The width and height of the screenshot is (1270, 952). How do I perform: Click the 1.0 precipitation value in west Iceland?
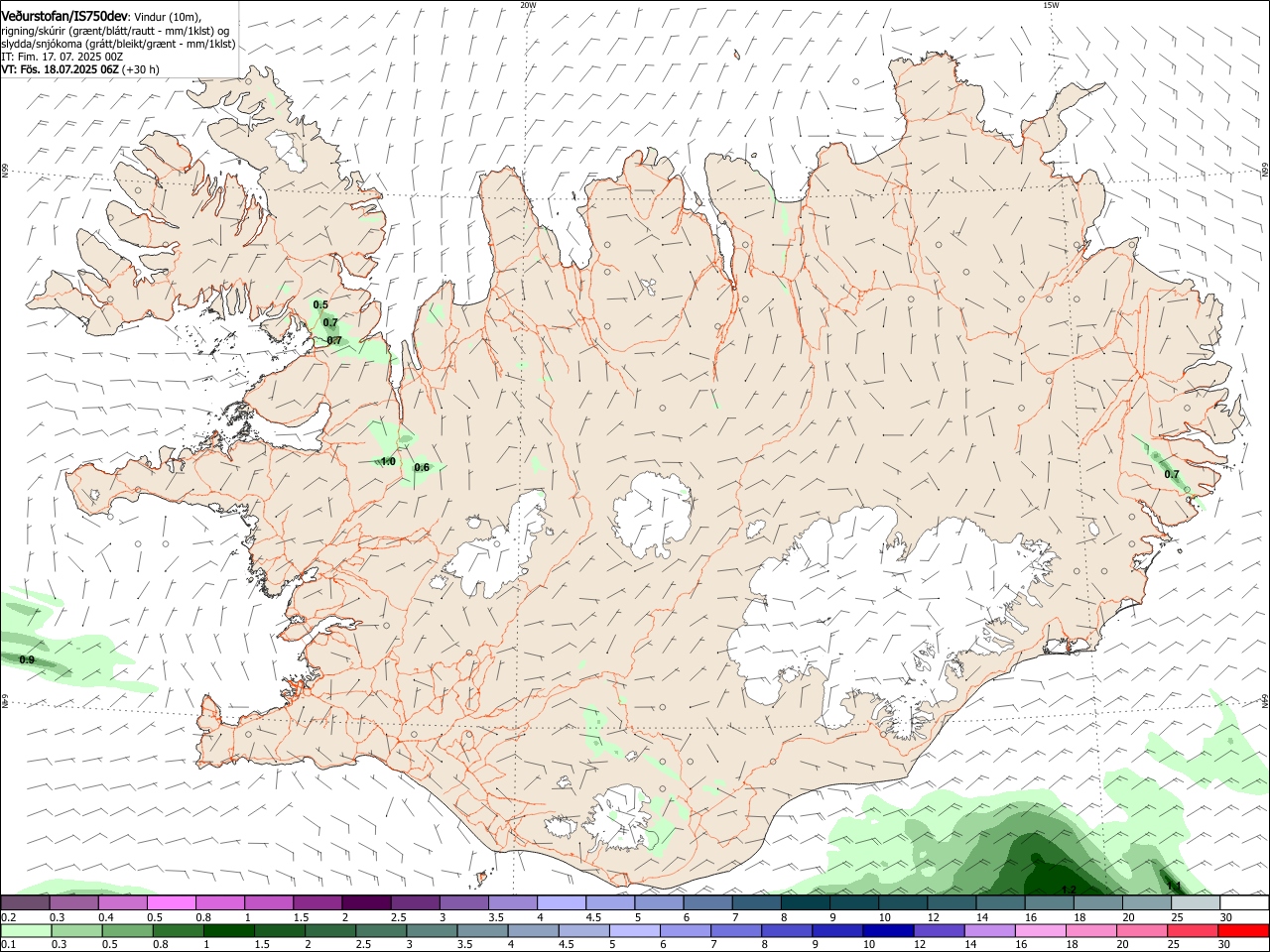pos(388,462)
